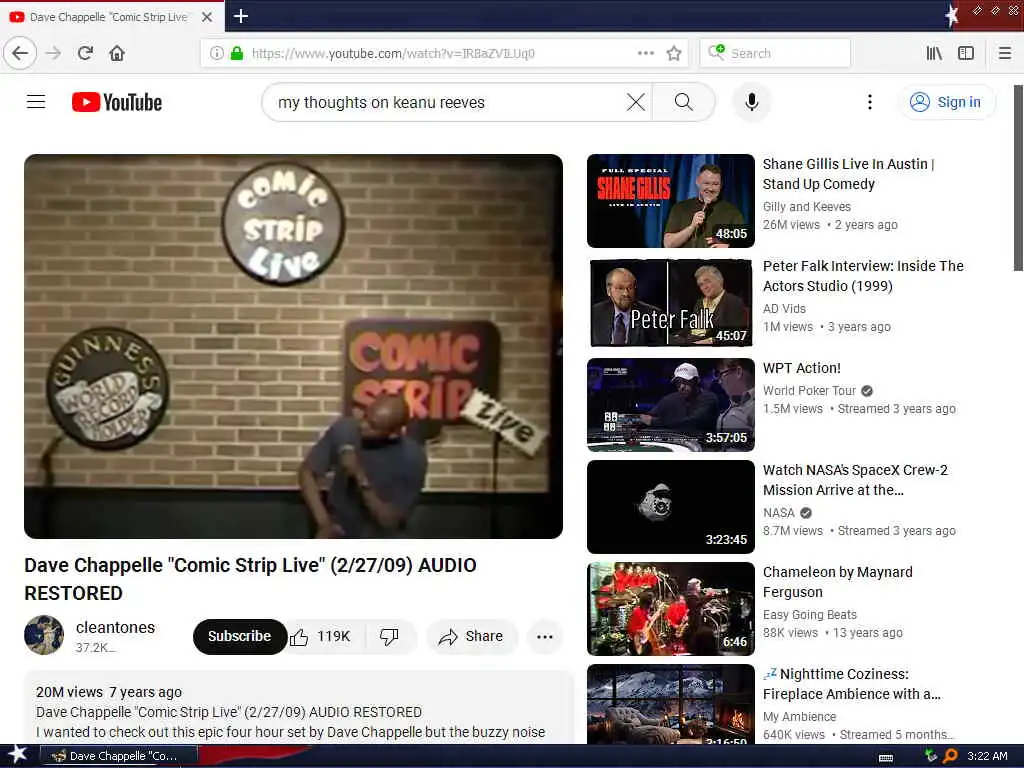
Task: Close the Dave Chappelle tab
Action: click(x=207, y=17)
